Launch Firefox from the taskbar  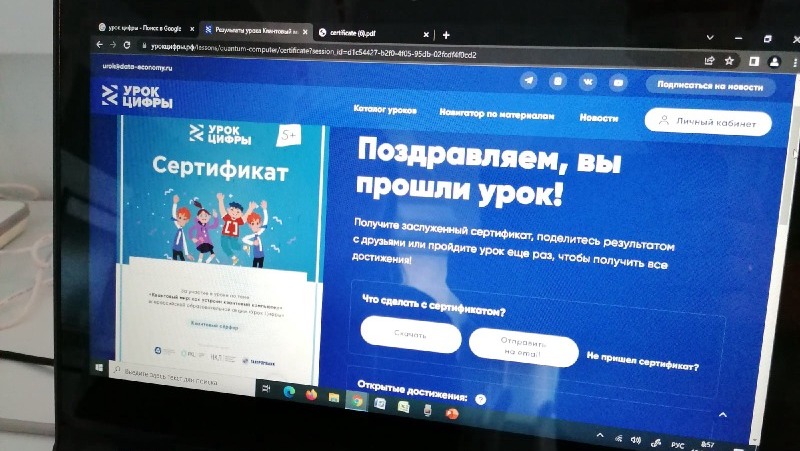(x=311, y=394)
